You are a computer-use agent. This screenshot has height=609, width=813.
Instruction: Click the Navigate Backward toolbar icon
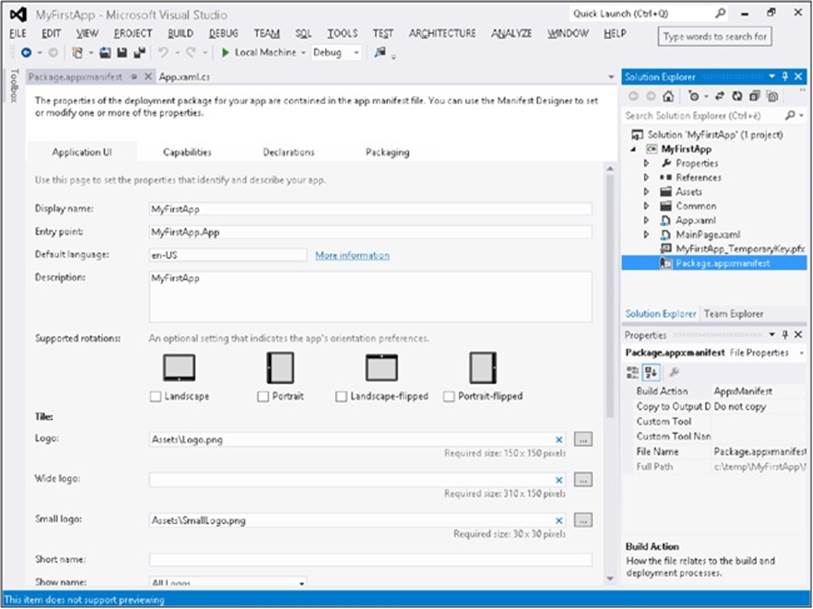pos(26,52)
